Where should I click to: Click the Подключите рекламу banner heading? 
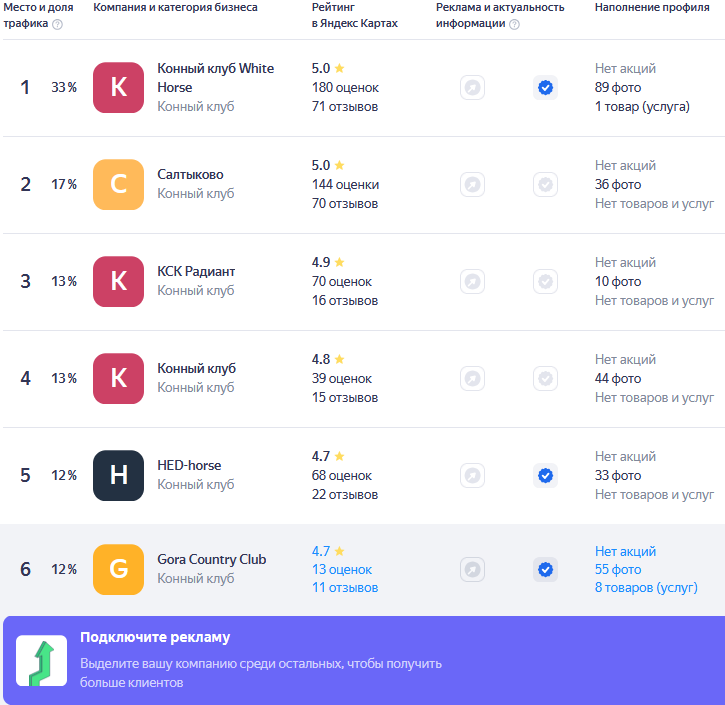[155, 637]
